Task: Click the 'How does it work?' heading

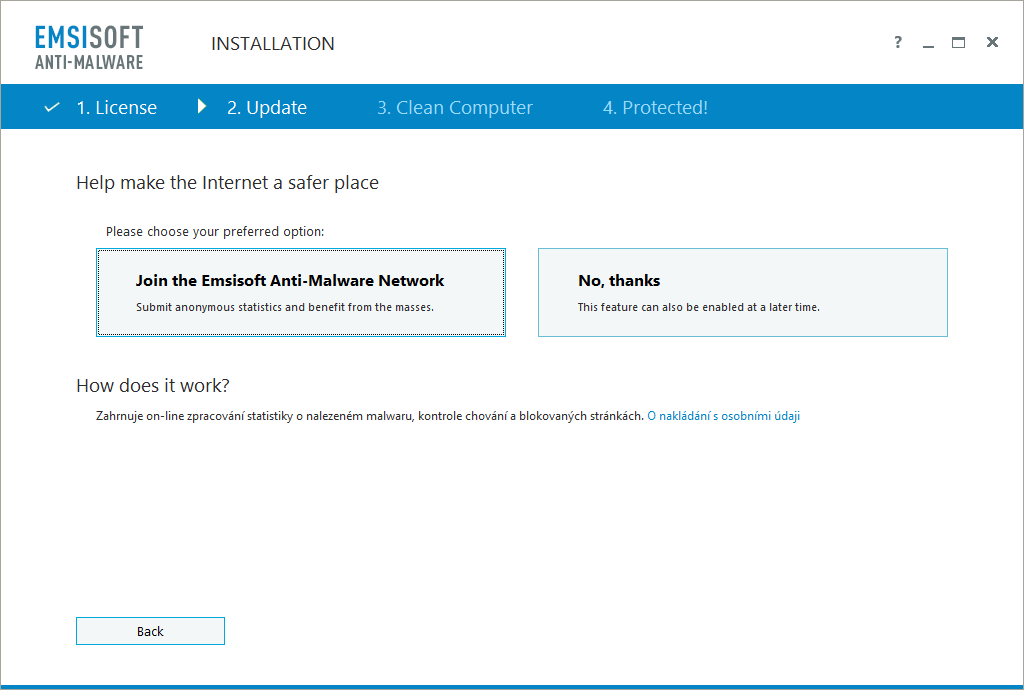Action: [153, 386]
